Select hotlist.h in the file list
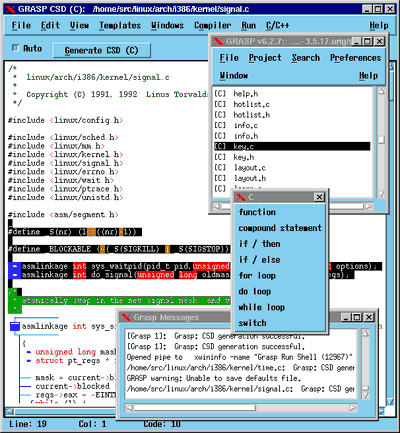This screenshot has height=433, width=400. [x=292, y=115]
